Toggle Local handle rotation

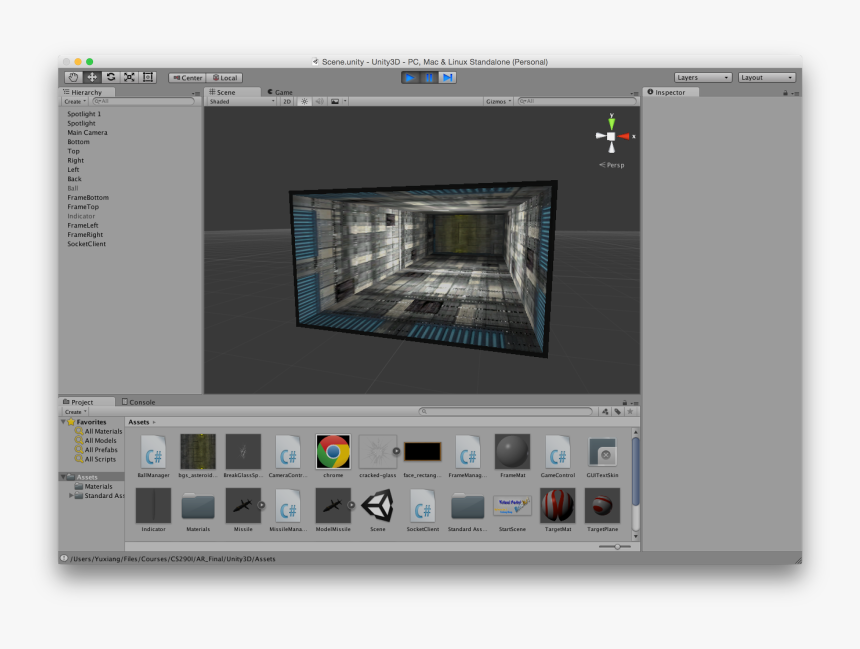pos(225,78)
